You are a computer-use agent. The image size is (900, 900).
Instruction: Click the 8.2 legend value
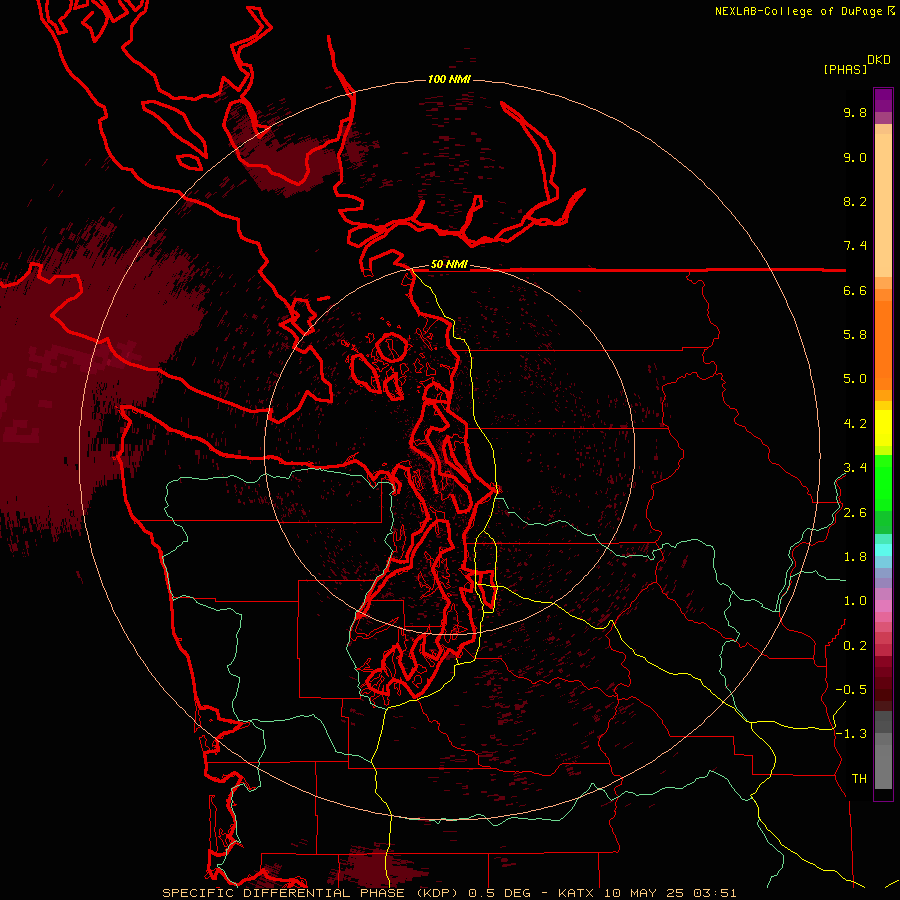[855, 201]
